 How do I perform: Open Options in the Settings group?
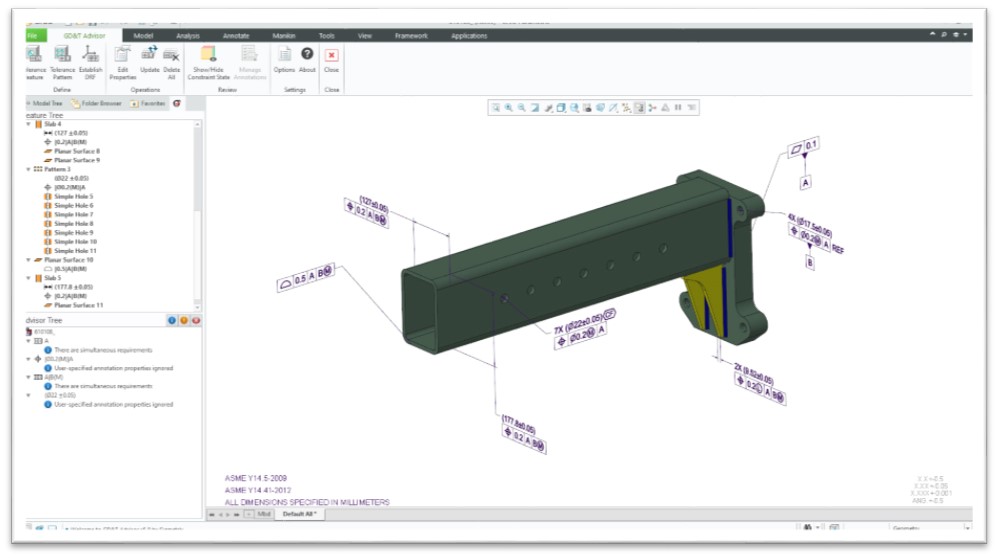[x=284, y=60]
